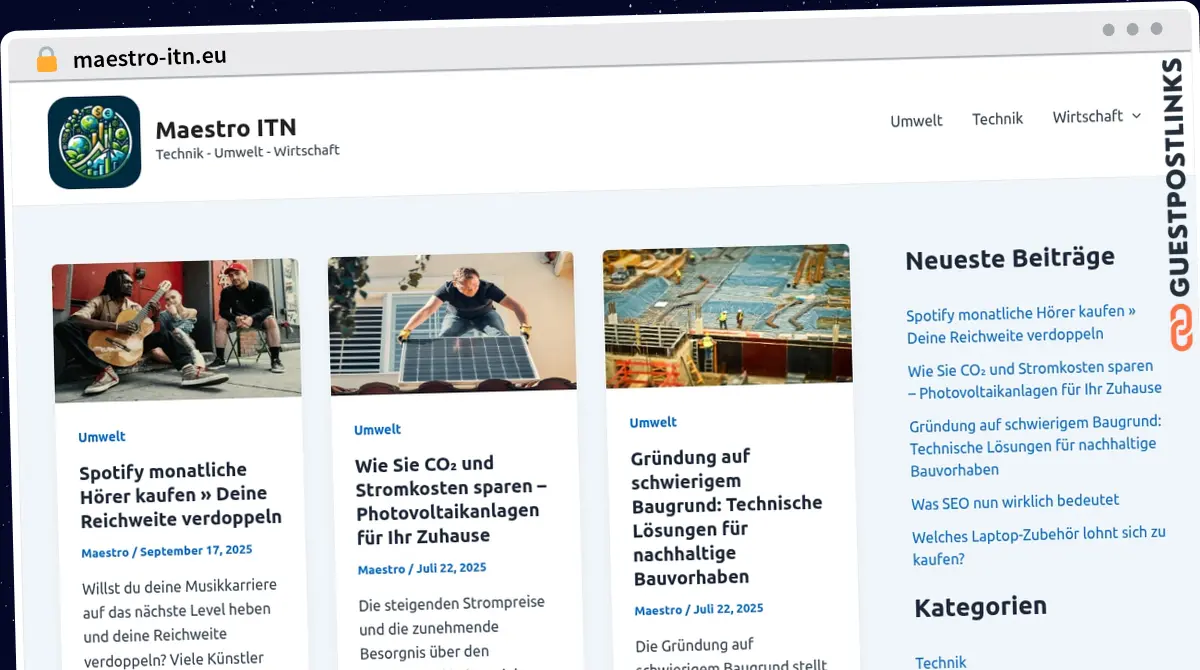1200x670 pixels.
Task: Click the Guestpostlinks chain link icon
Action: tap(1181, 328)
